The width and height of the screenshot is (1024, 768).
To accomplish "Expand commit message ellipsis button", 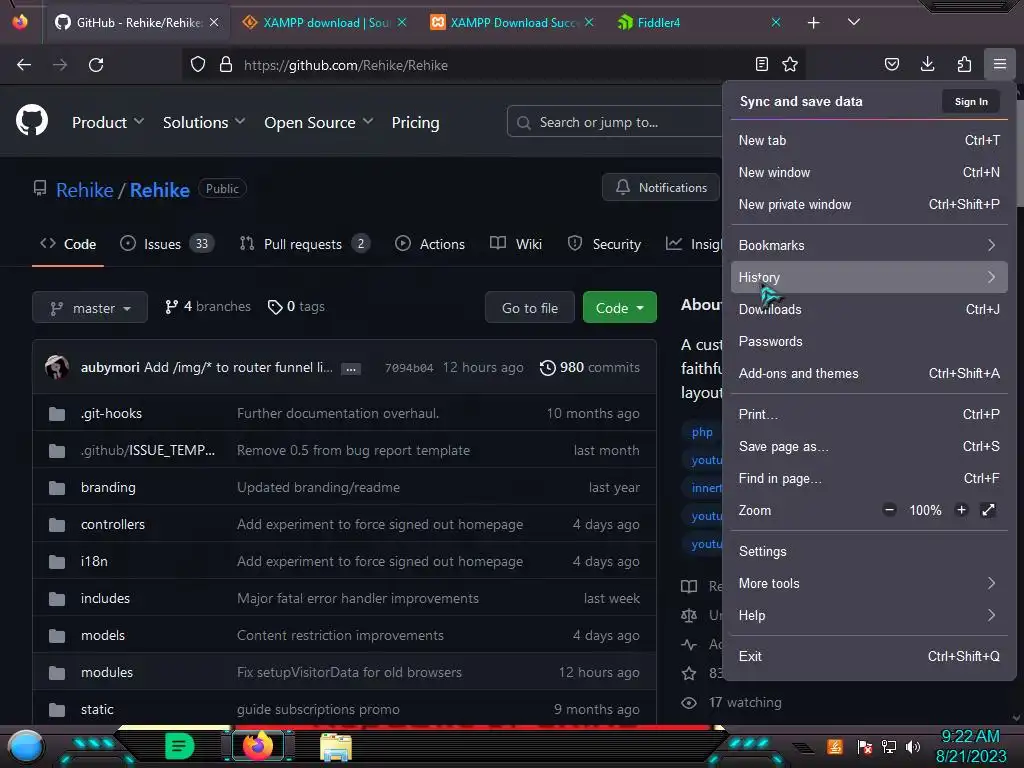I will [351, 369].
